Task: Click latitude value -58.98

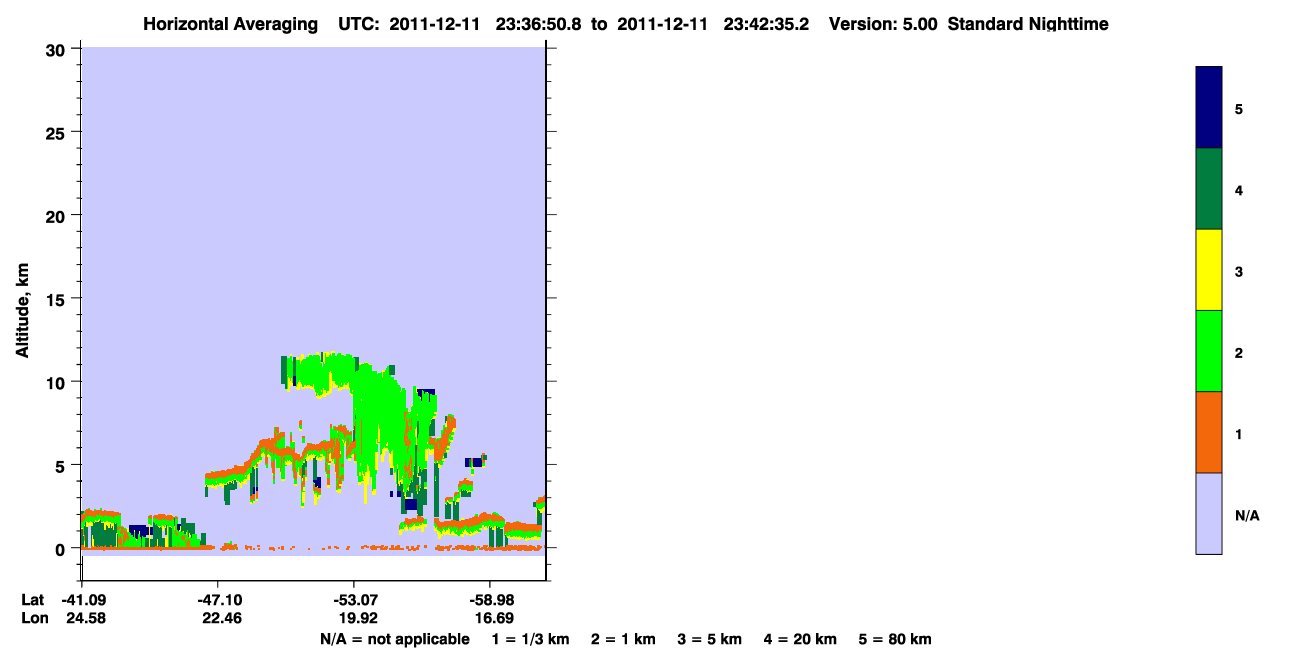Action: (490, 599)
